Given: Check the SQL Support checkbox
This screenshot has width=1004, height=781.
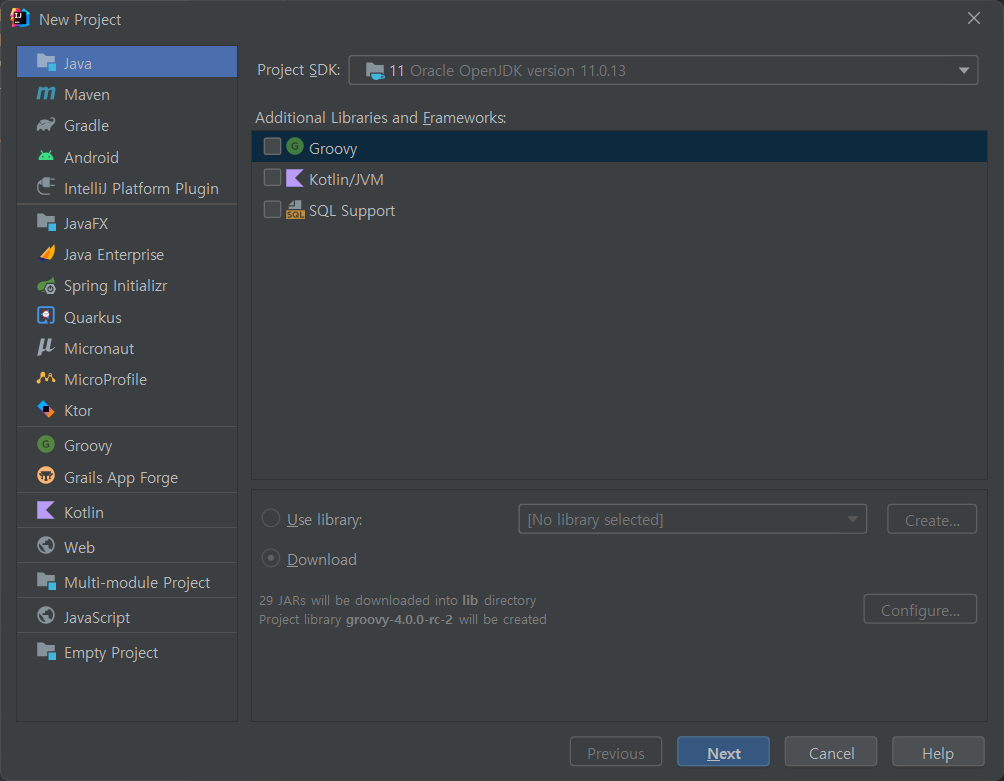Looking at the screenshot, I should pyautogui.click(x=272, y=209).
